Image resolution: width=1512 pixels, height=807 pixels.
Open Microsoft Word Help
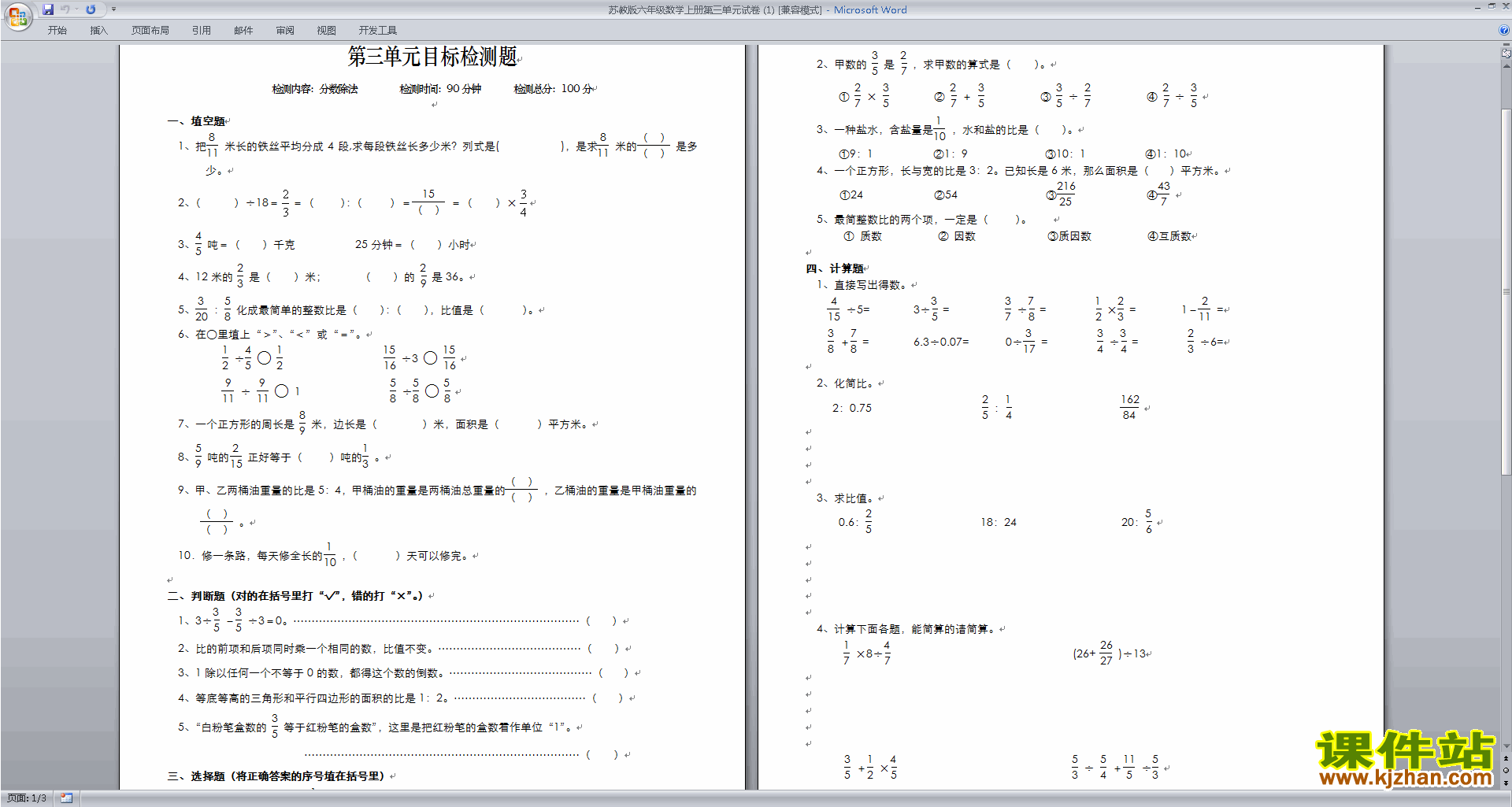(1504, 30)
